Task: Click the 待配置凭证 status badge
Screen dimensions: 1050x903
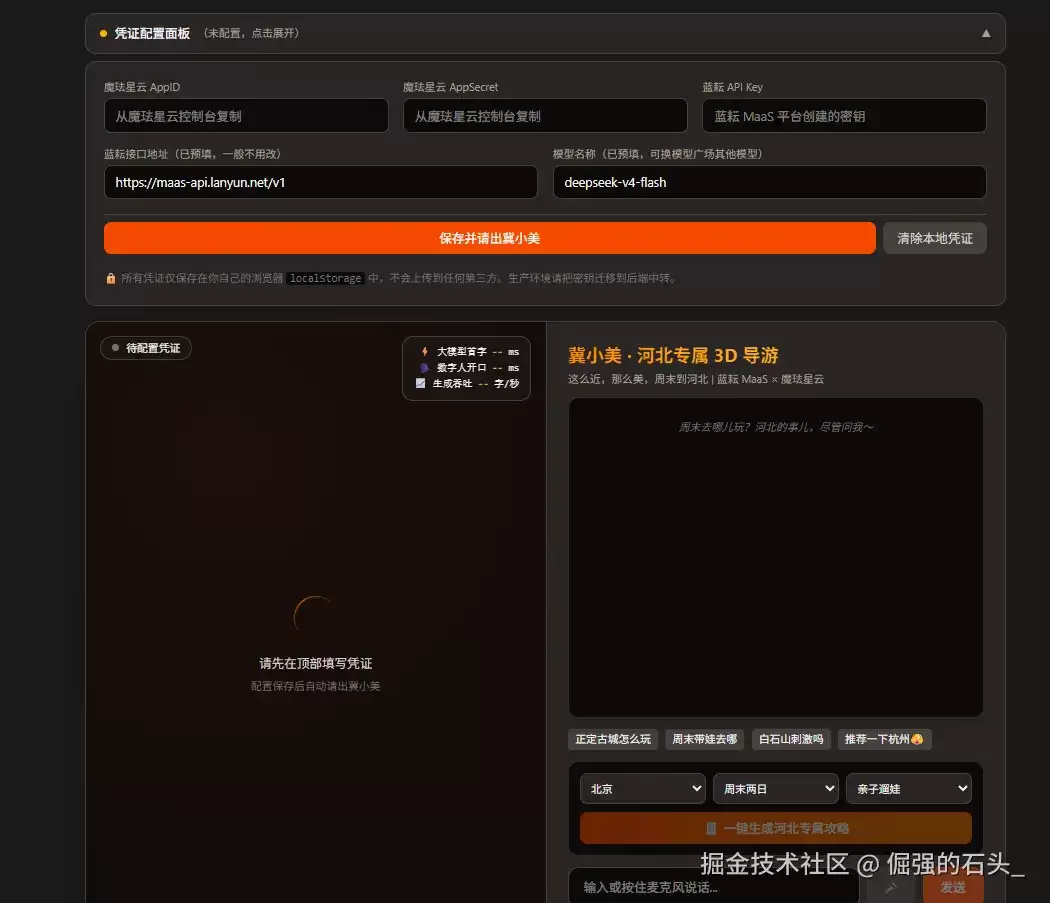Action: tap(146, 348)
